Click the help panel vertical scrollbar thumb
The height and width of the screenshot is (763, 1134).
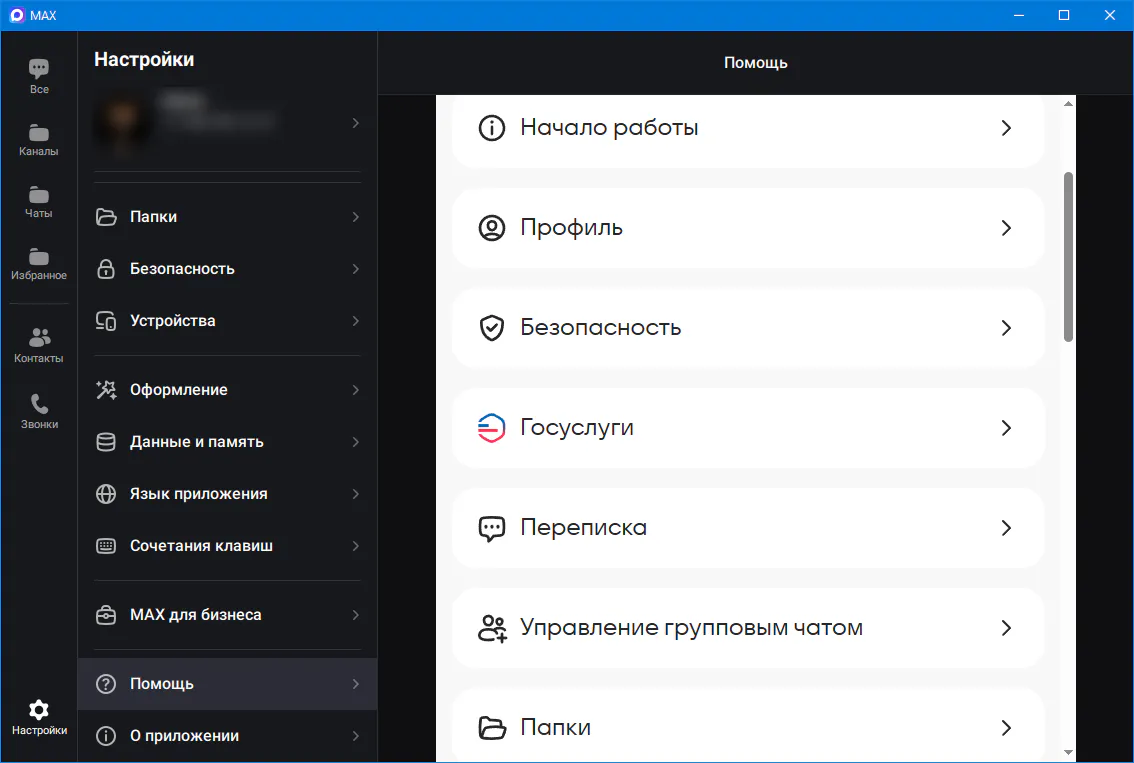click(1068, 257)
